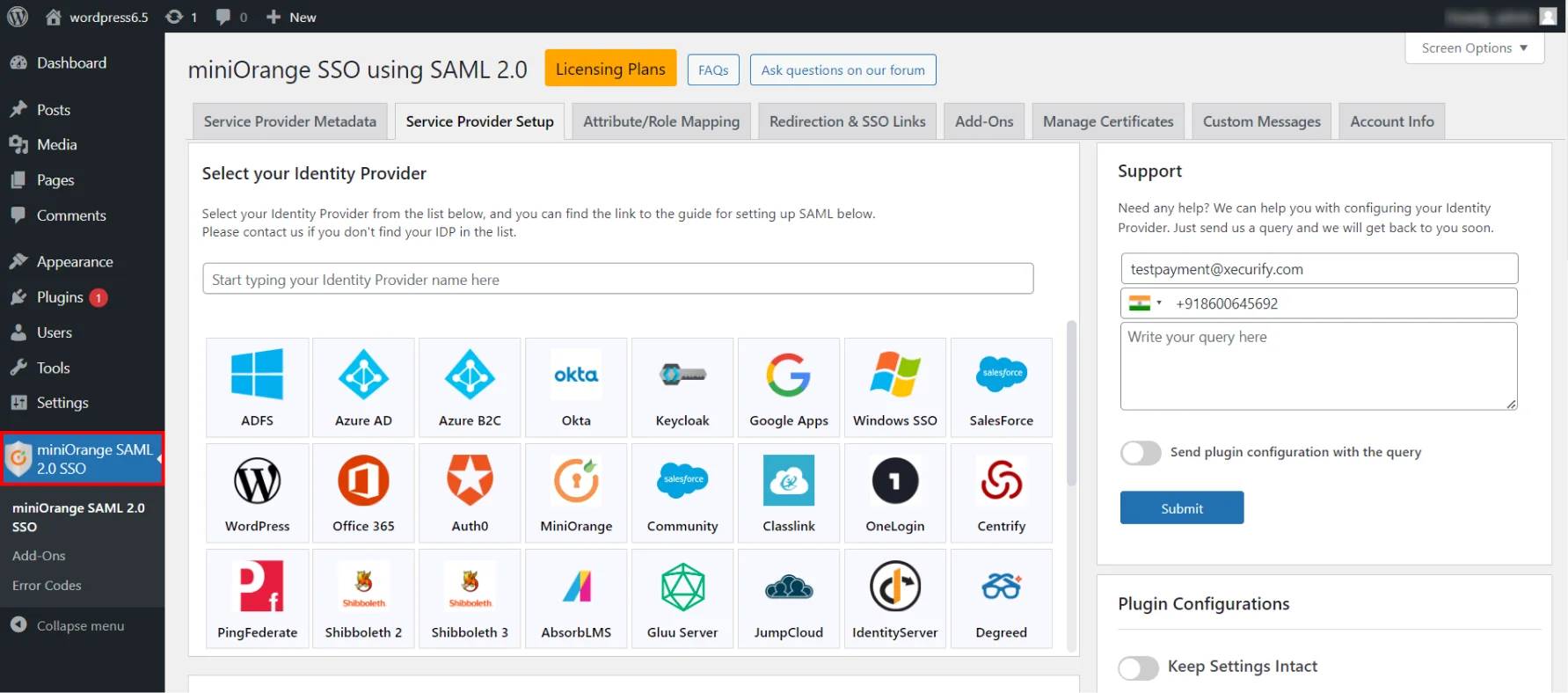Go to Attribute/Role Mapping tab

pos(661,121)
